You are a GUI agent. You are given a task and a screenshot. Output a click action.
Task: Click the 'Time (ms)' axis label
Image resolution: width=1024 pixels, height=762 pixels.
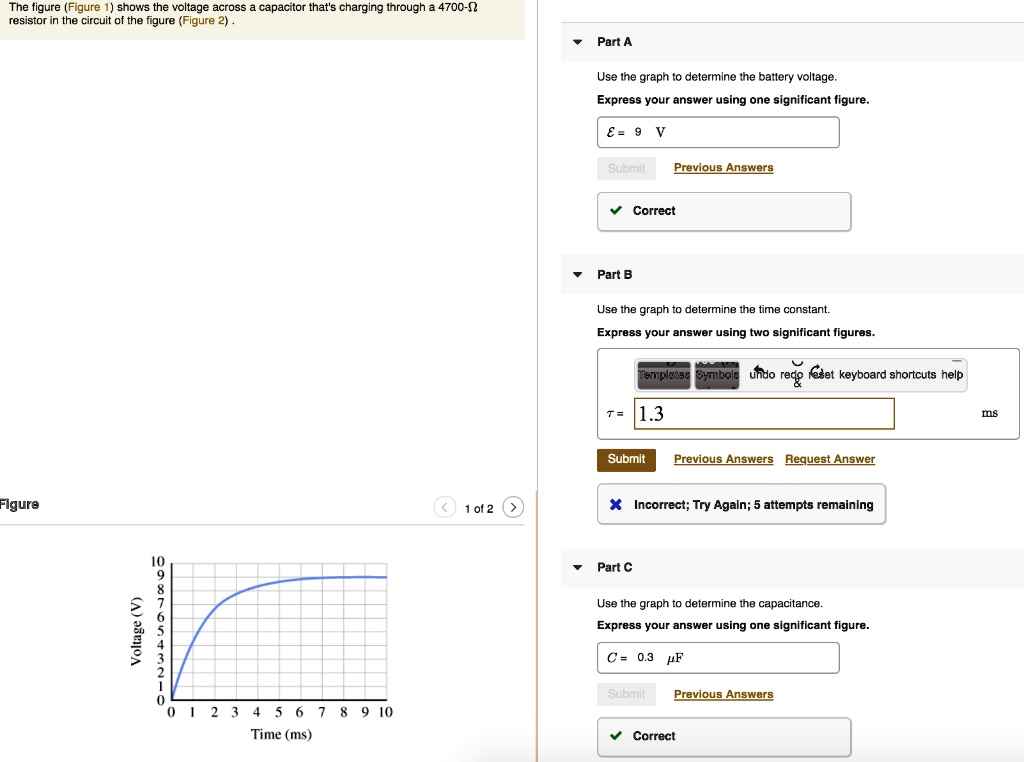pos(281,735)
